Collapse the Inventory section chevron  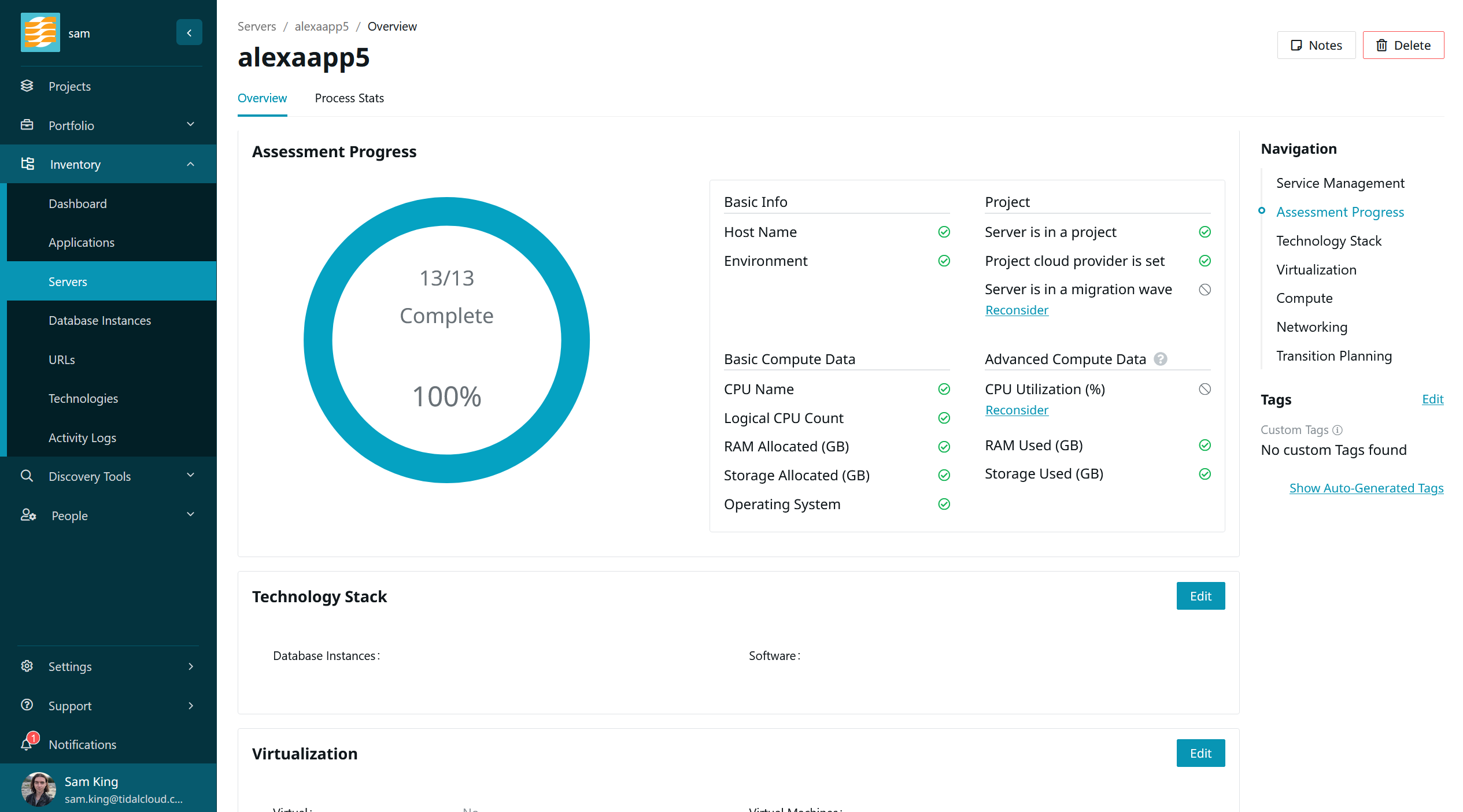coord(190,164)
